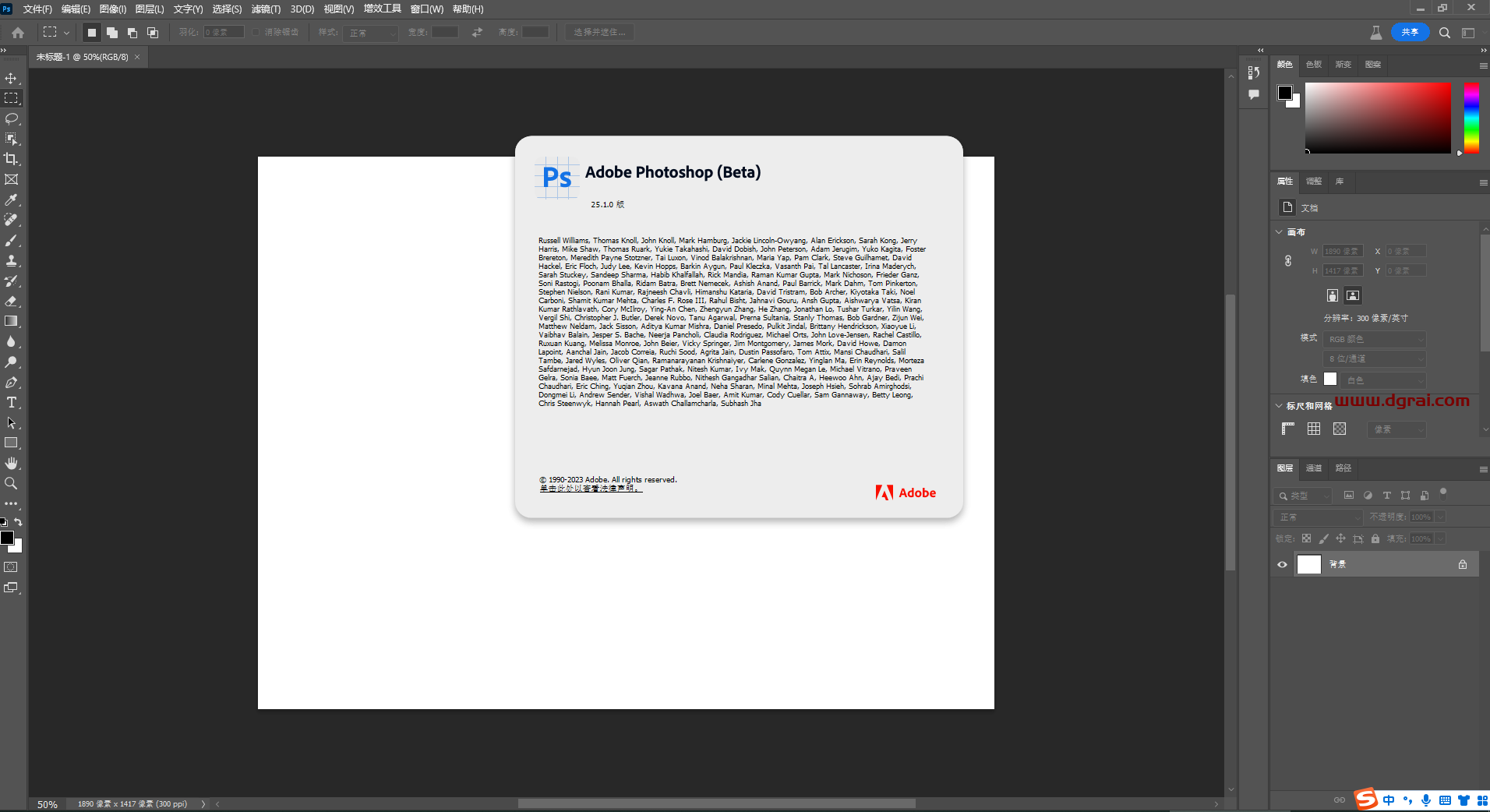Select the Gradient tool

[11, 322]
